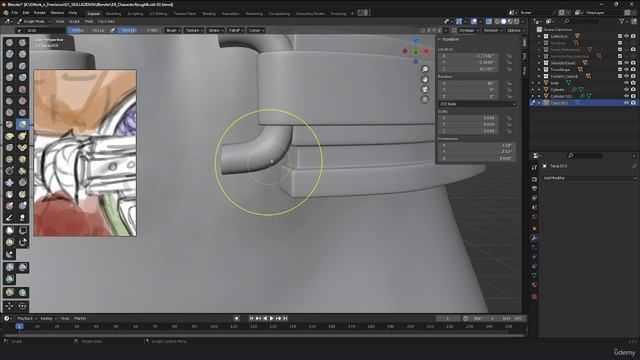Switch perspective/orthographic view icon
The height and width of the screenshot is (360, 640).
[425, 100]
